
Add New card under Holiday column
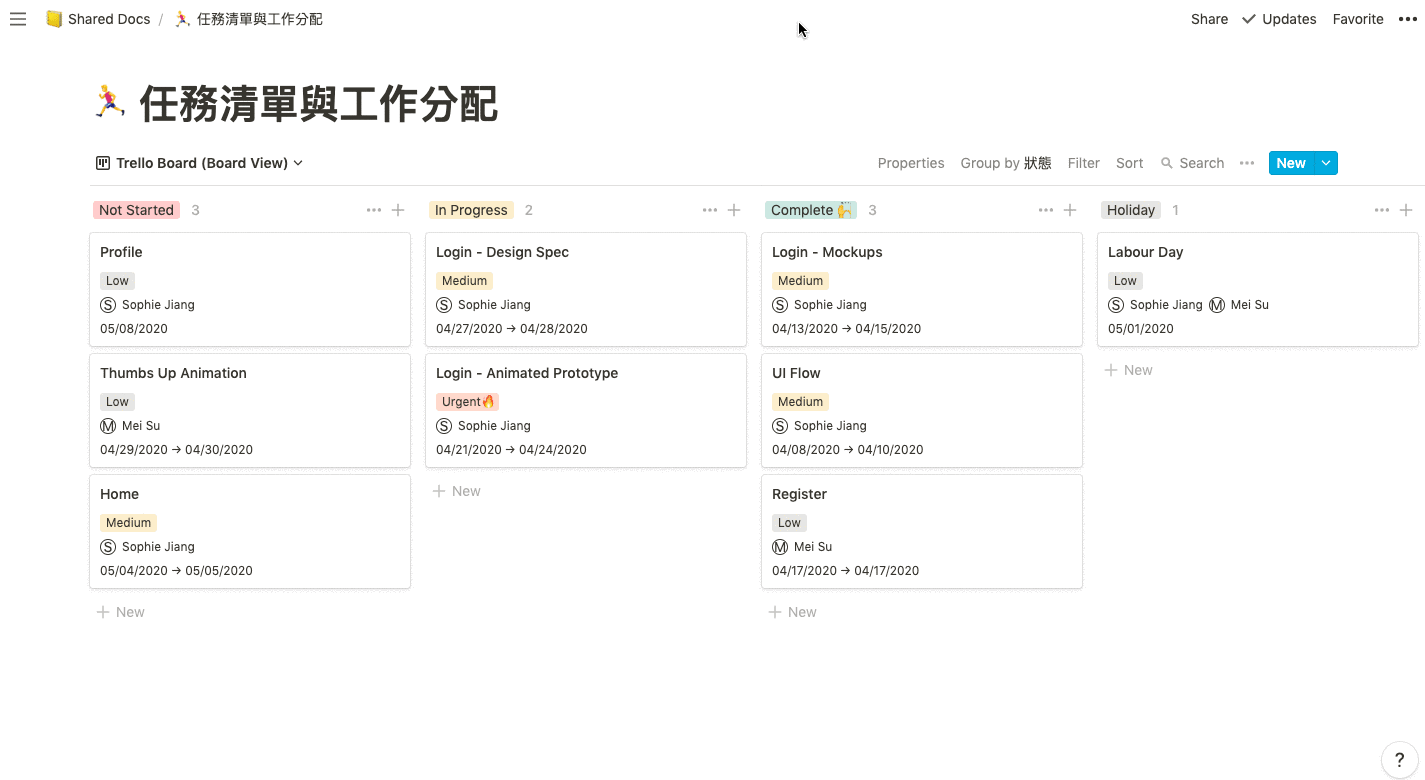(1129, 370)
